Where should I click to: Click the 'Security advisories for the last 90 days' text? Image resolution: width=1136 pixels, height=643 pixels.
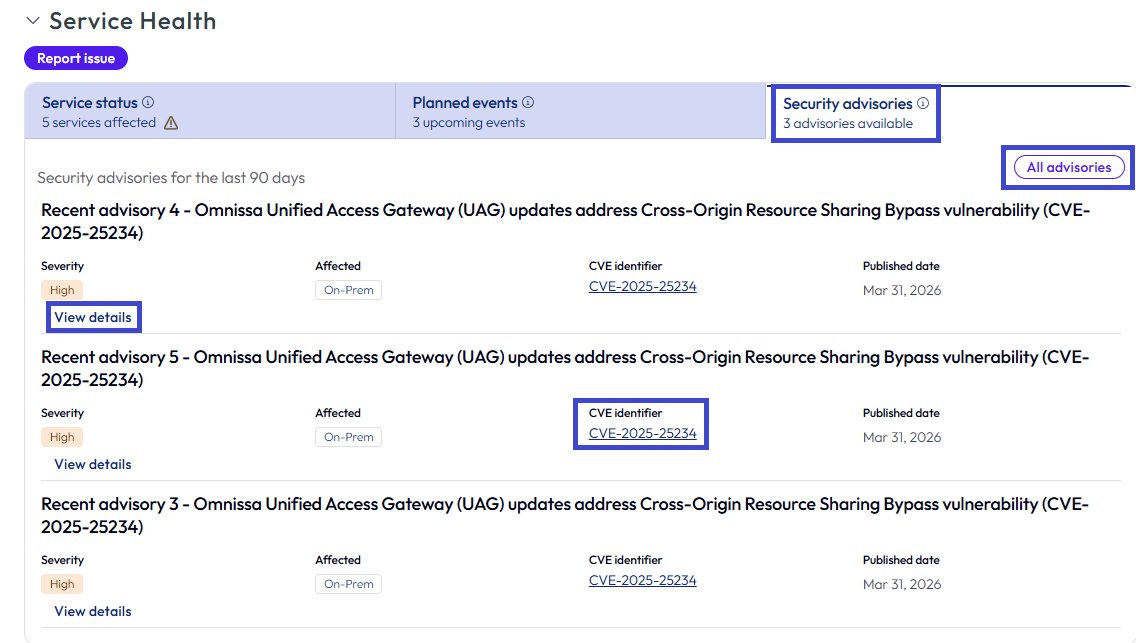(171, 178)
